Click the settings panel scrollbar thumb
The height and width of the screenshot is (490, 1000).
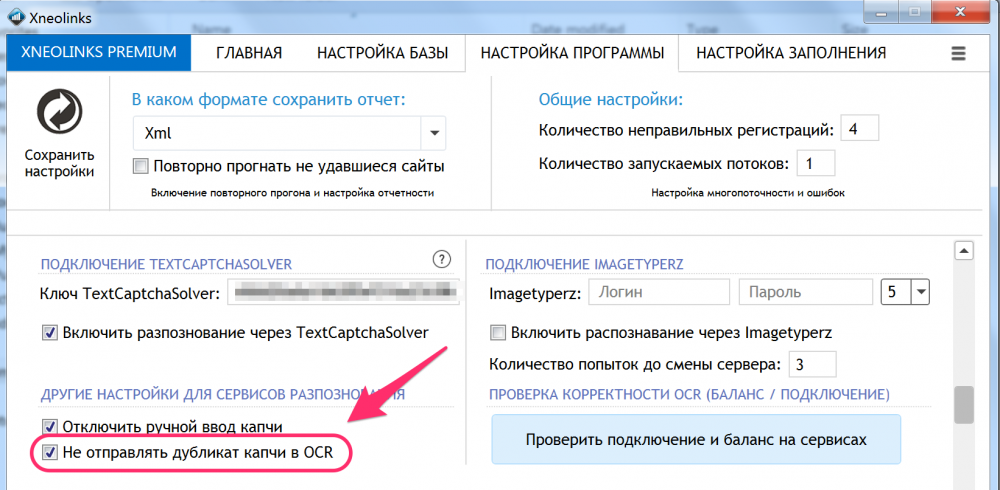pos(964,404)
